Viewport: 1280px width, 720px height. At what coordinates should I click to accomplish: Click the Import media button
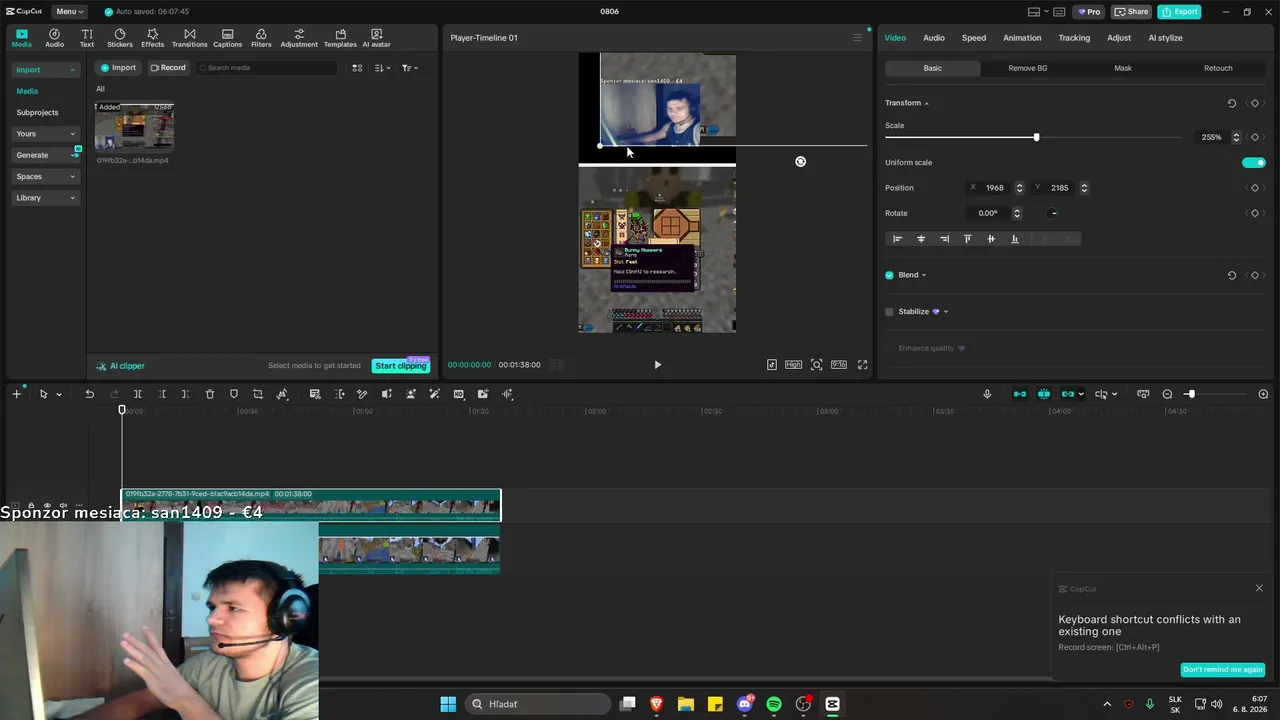(117, 68)
